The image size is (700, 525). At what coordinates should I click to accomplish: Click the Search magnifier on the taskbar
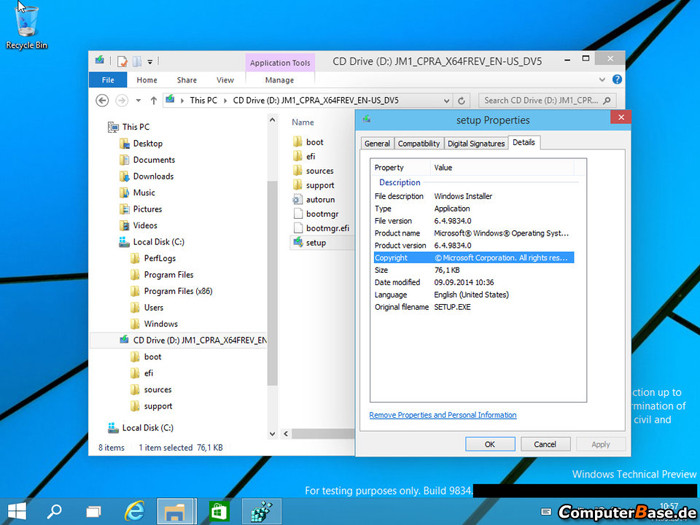55,511
